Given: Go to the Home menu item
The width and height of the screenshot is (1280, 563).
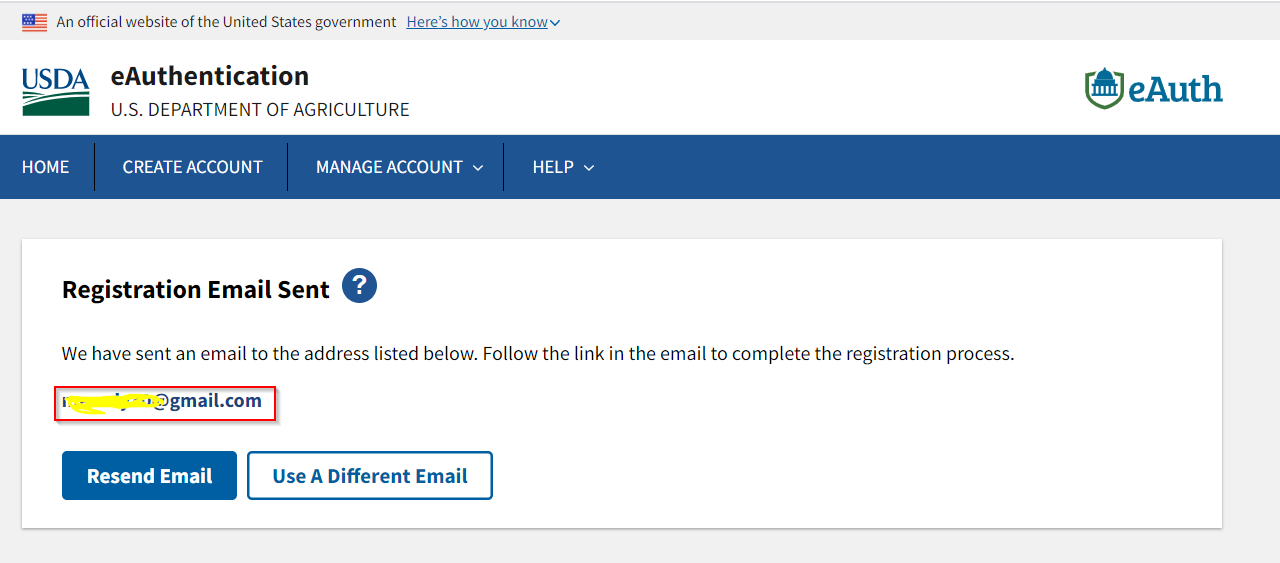Looking at the screenshot, I should [x=46, y=167].
